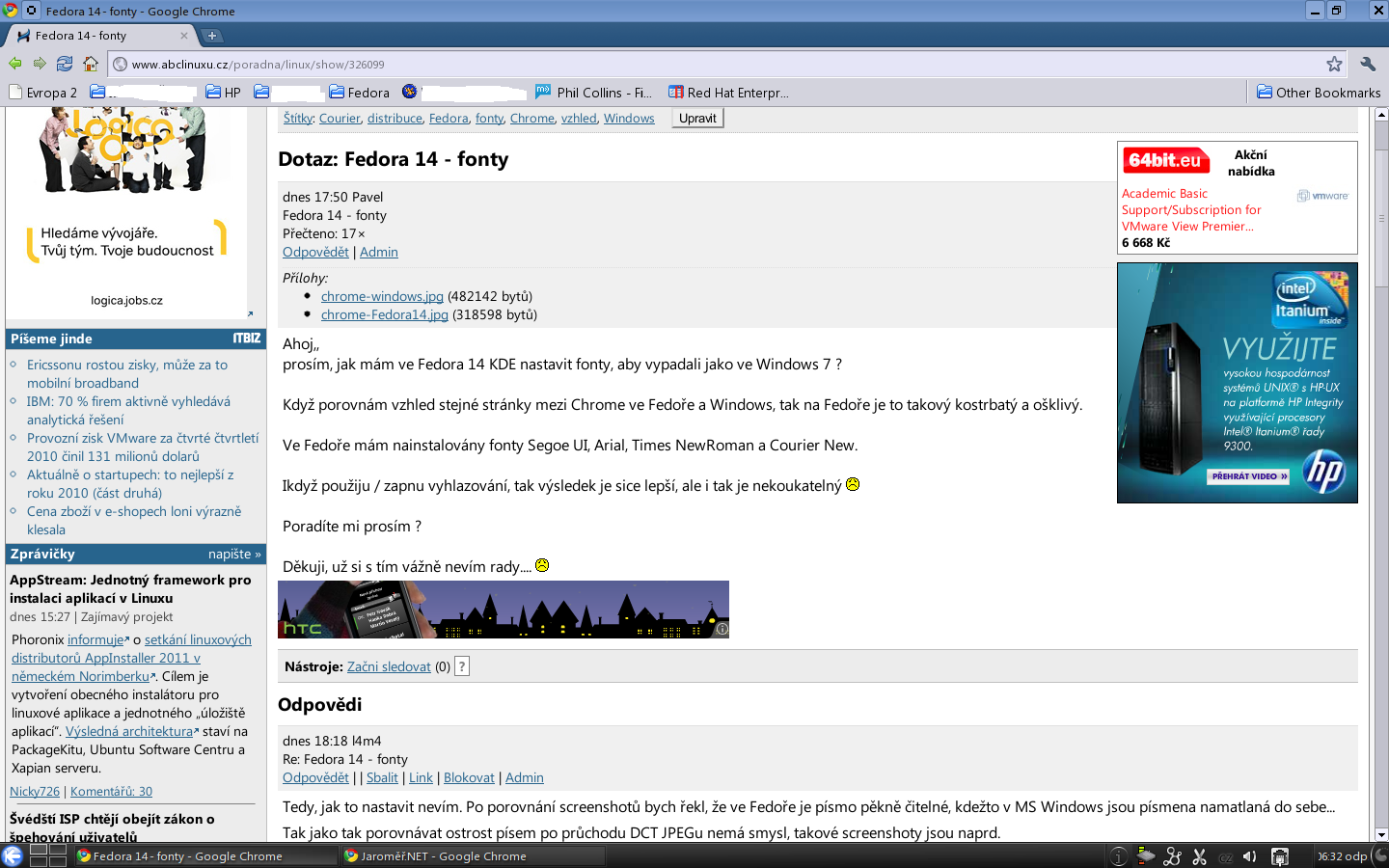
Task: Click Odpovědět under the question header
Action: pyautogui.click(x=315, y=252)
